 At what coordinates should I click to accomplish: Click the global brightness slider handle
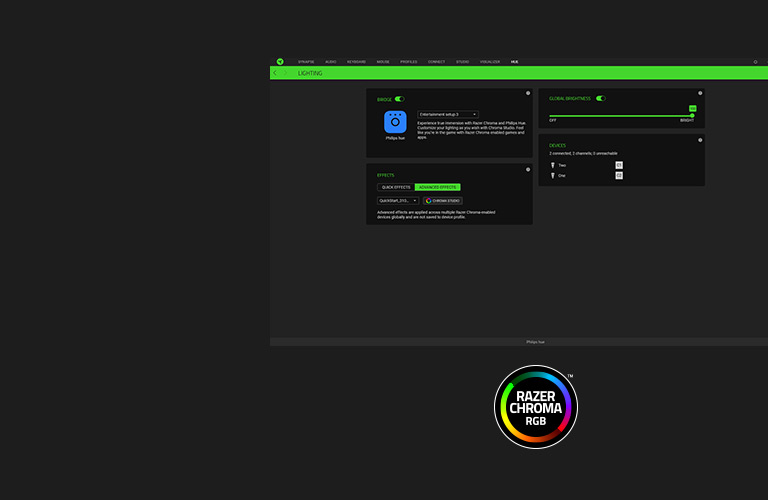tap(692, 115)
